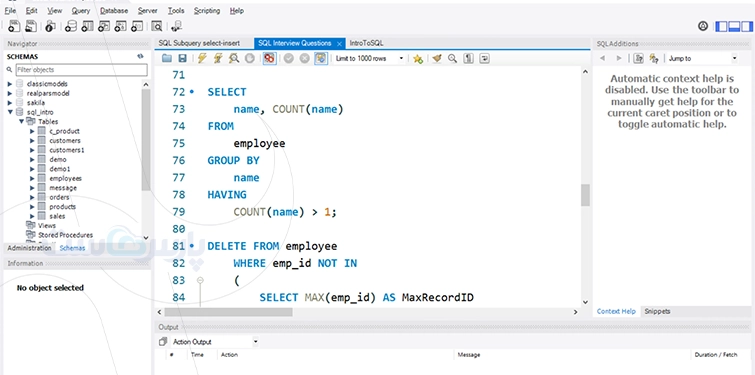This screenshot has width=755, height=375.
Task: Open search table data tool
Action: [x=156, y=26]
